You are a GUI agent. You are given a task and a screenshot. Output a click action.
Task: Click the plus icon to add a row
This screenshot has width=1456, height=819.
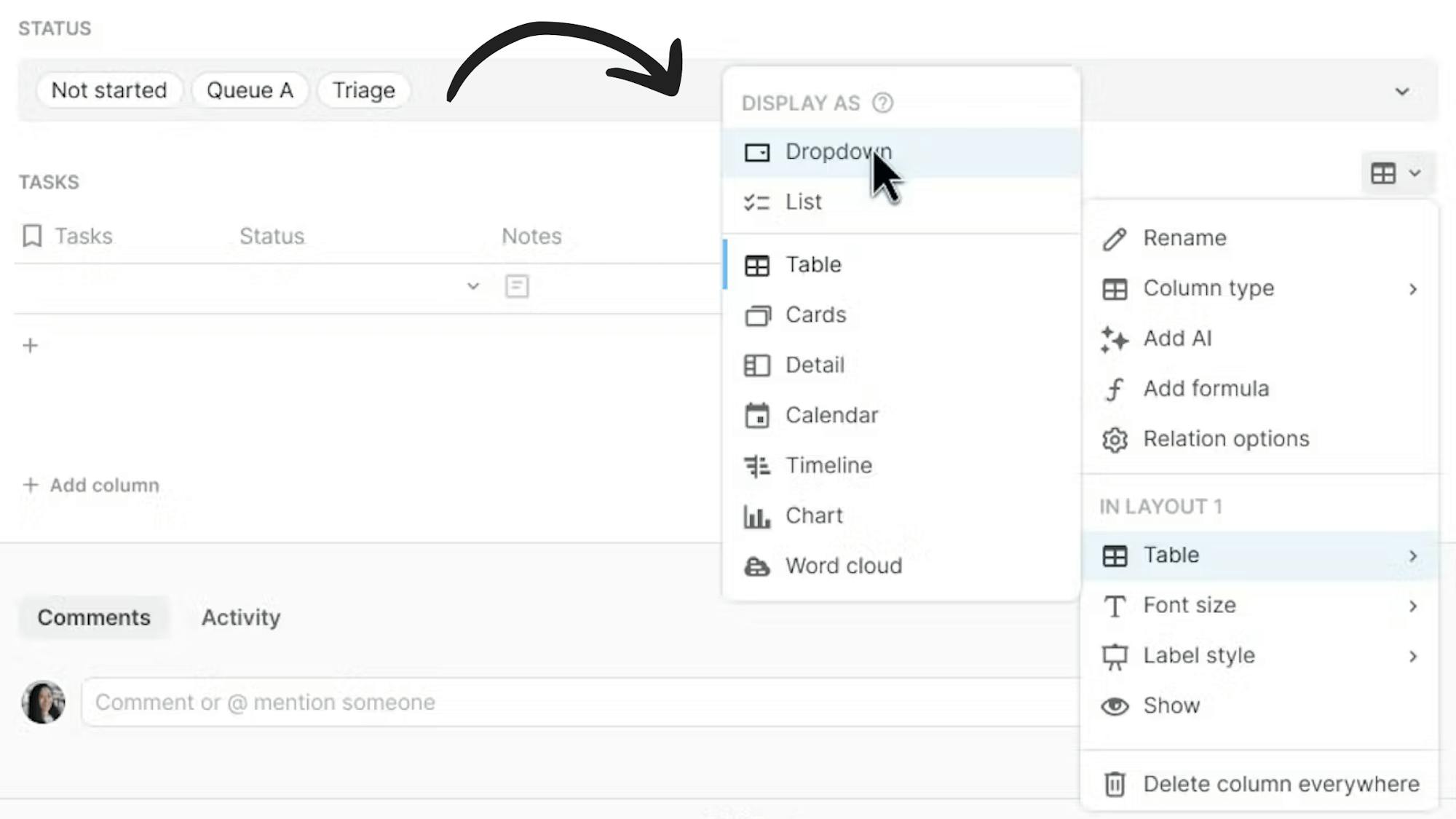(31, 346)
